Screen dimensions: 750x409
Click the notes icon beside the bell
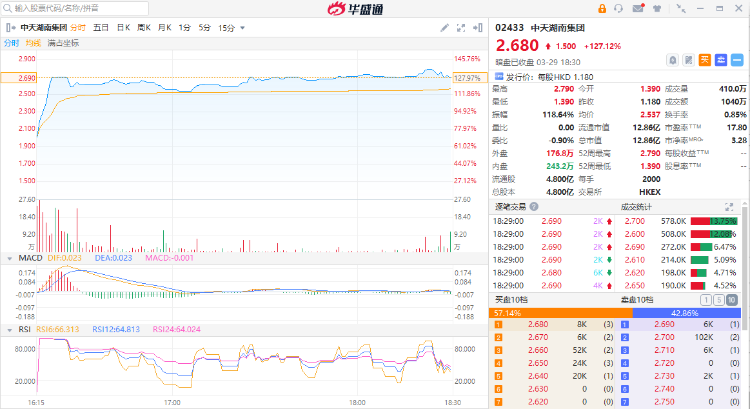[689, 60]
